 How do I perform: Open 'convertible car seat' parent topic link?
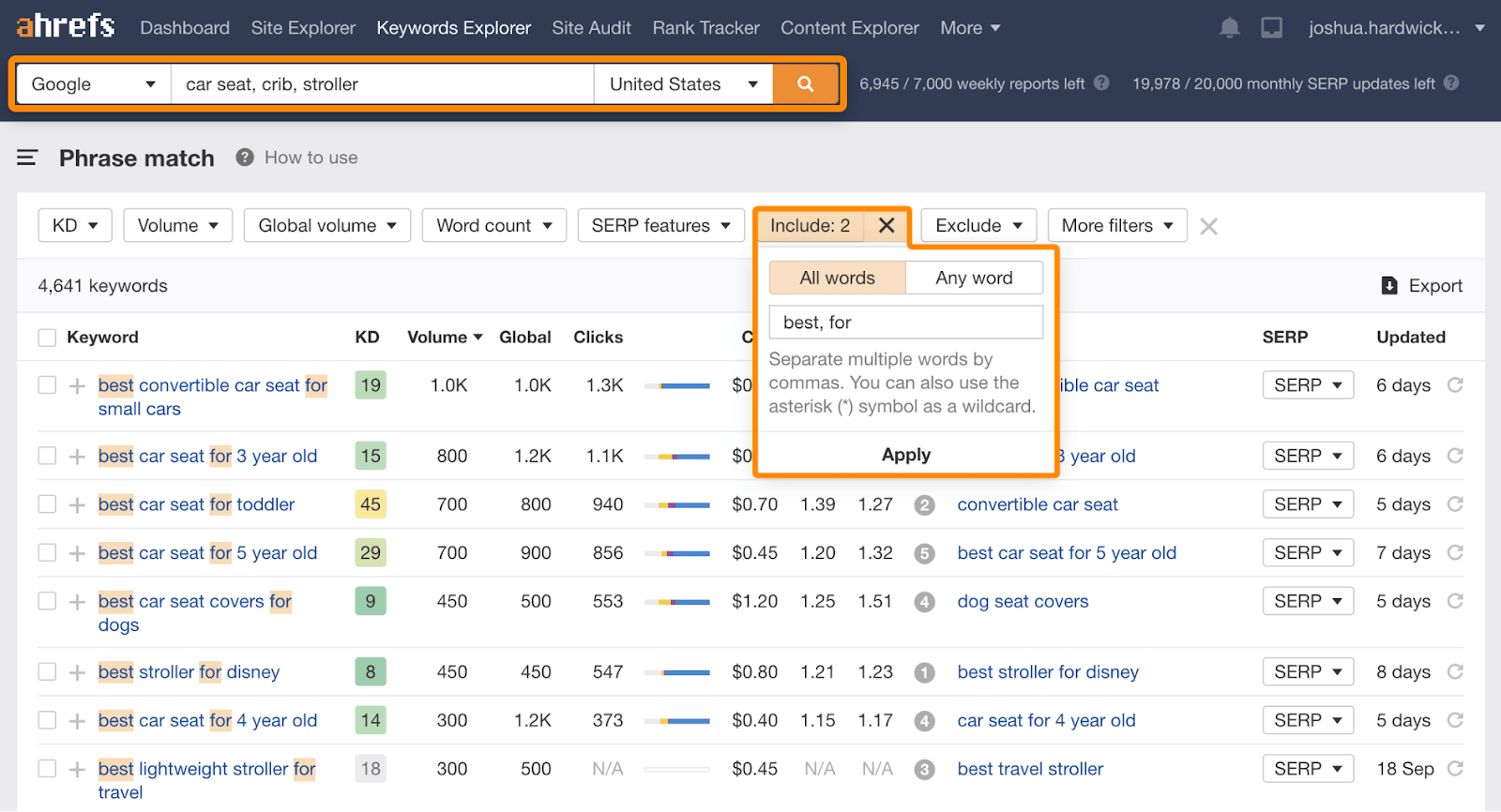coord(1038,504)
